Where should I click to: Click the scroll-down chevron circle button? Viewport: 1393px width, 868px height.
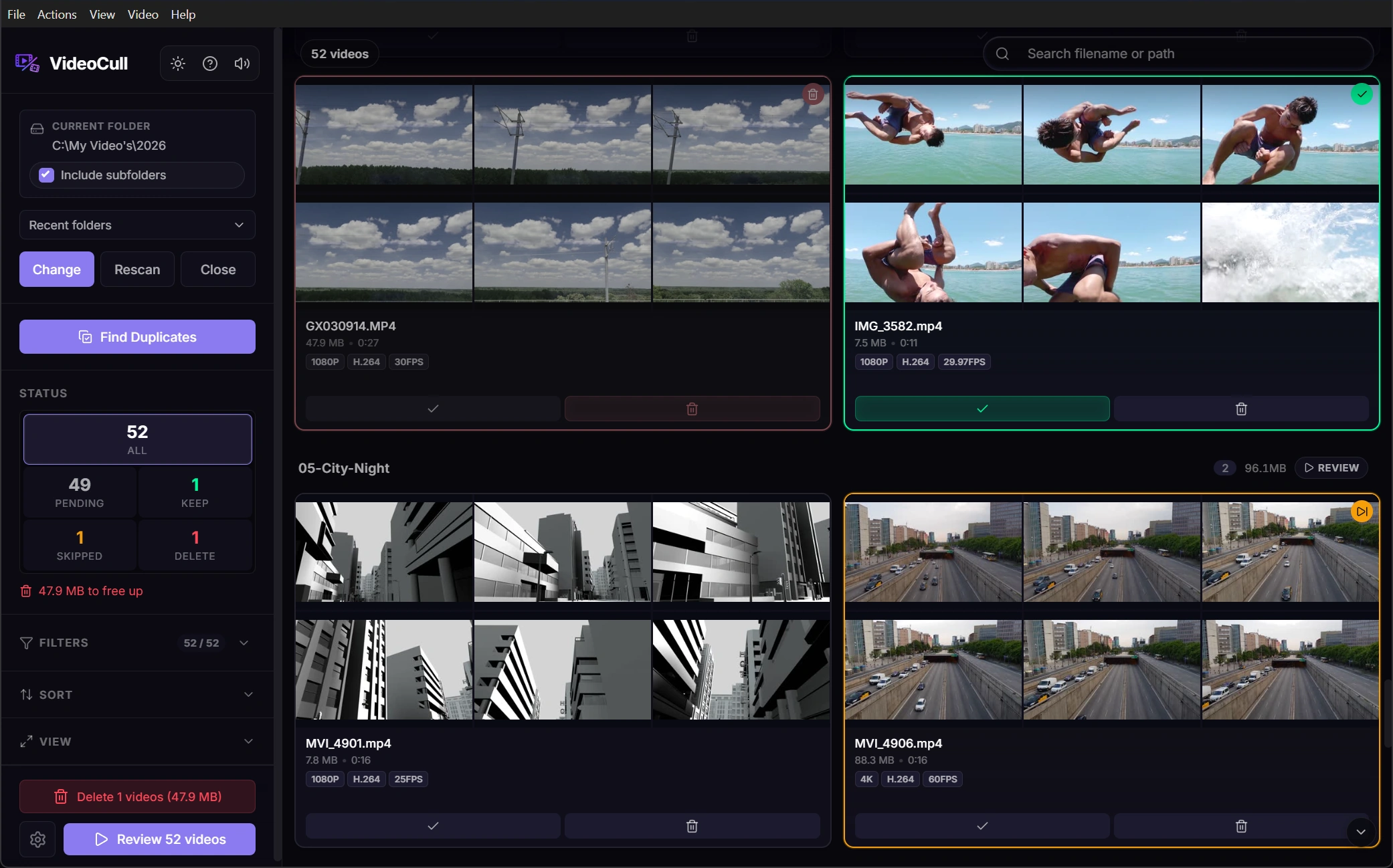1360,832
